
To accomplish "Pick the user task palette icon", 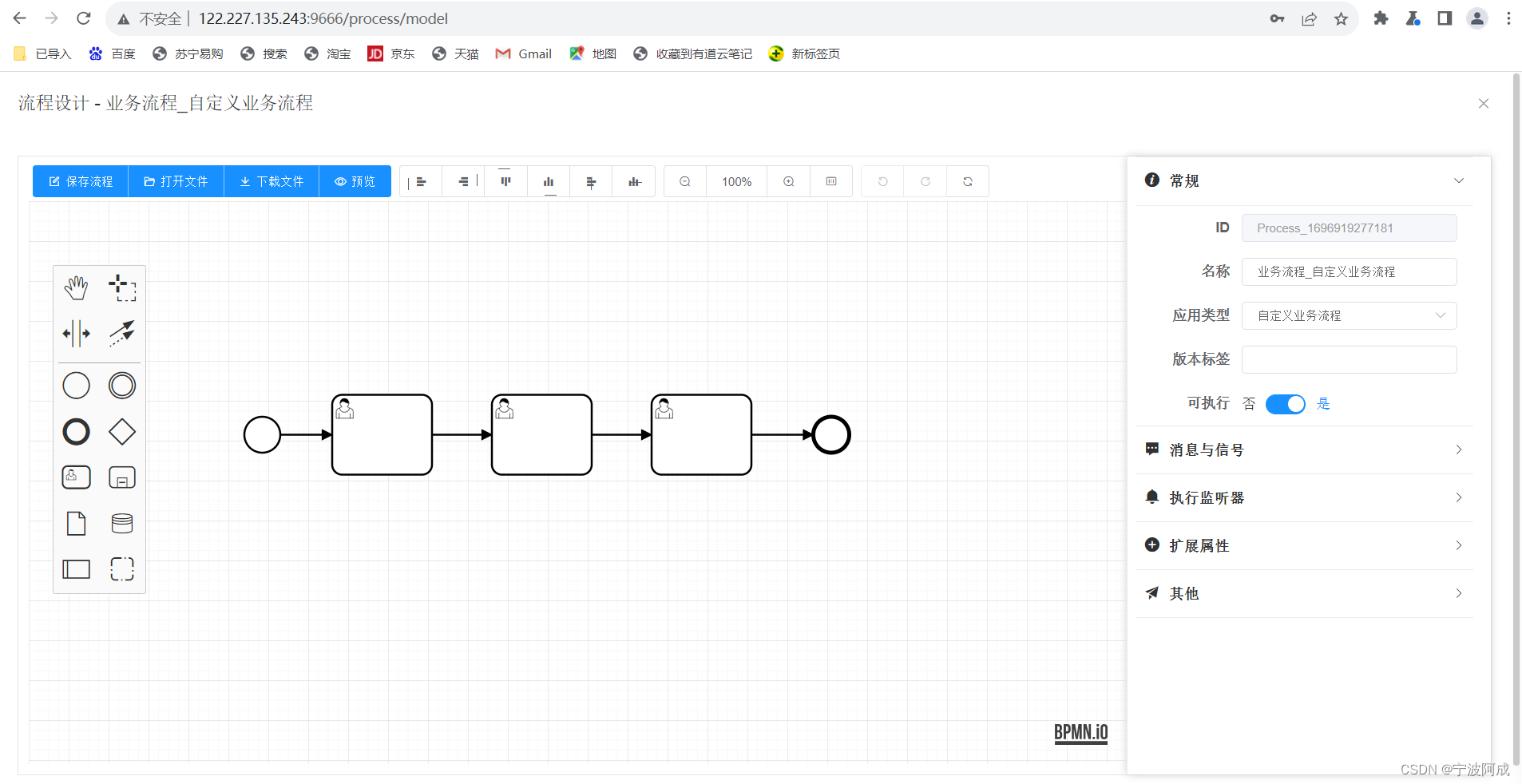I will click(77, 477).
